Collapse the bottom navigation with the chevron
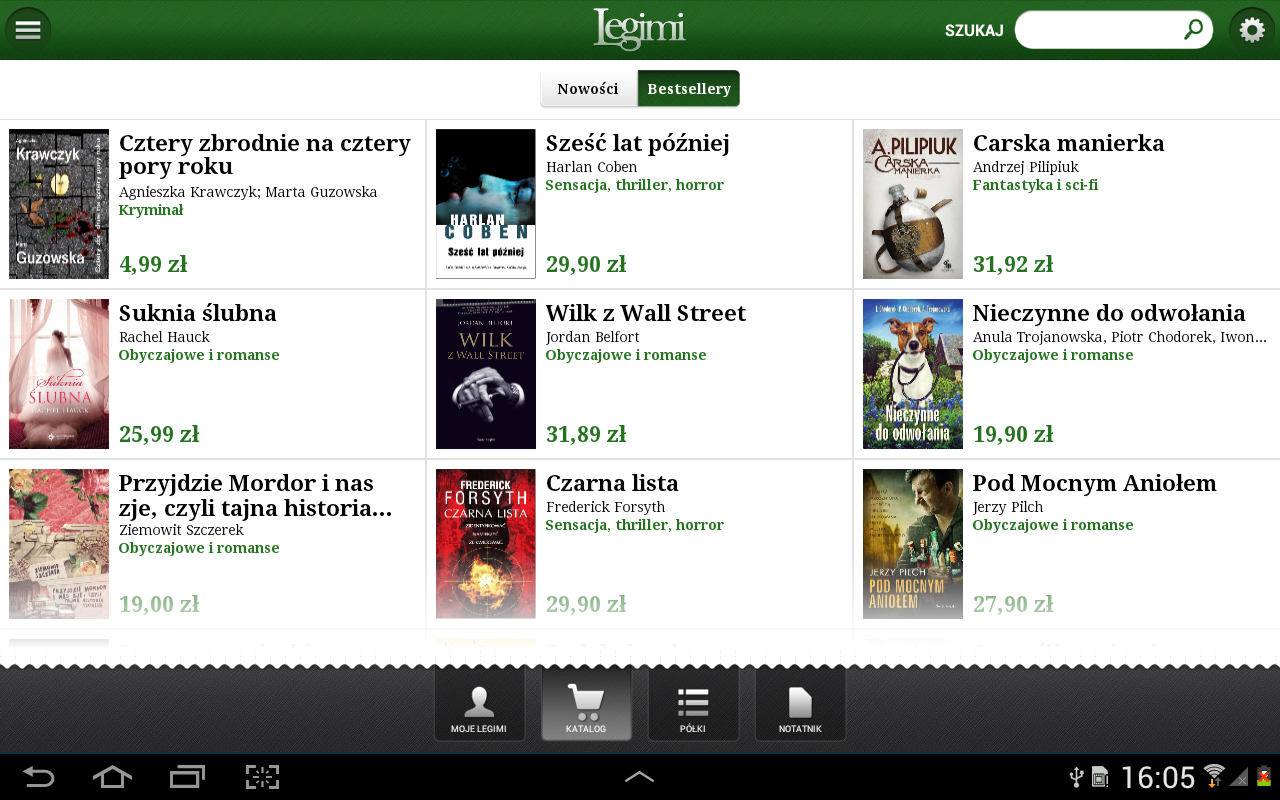 coord(640,775)
